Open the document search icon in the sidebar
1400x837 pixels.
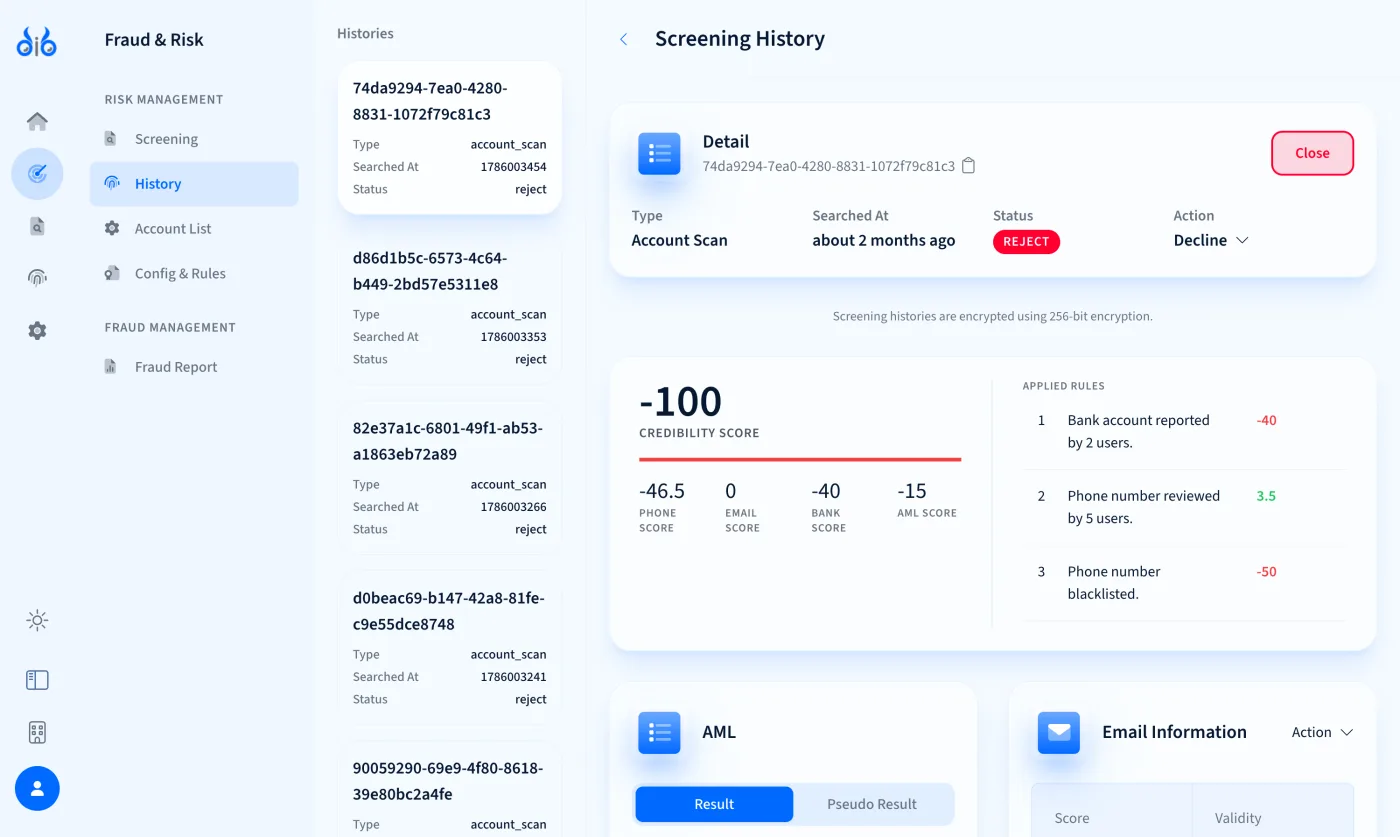[x=37, y=226]
